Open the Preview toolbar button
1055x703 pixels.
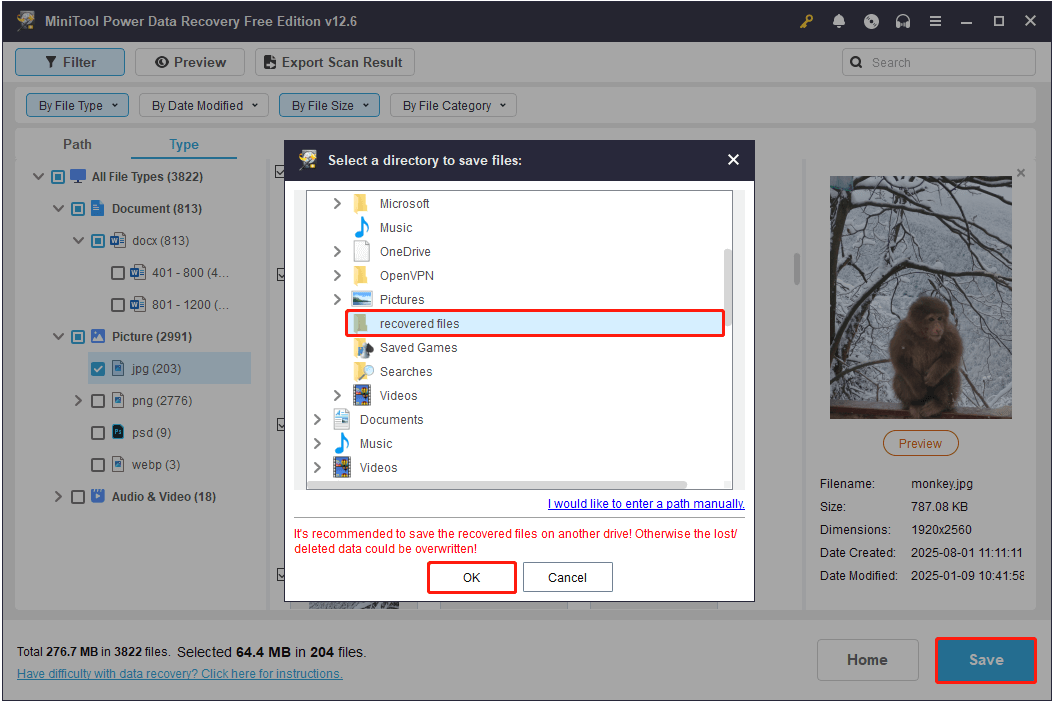tap(189, 62)
